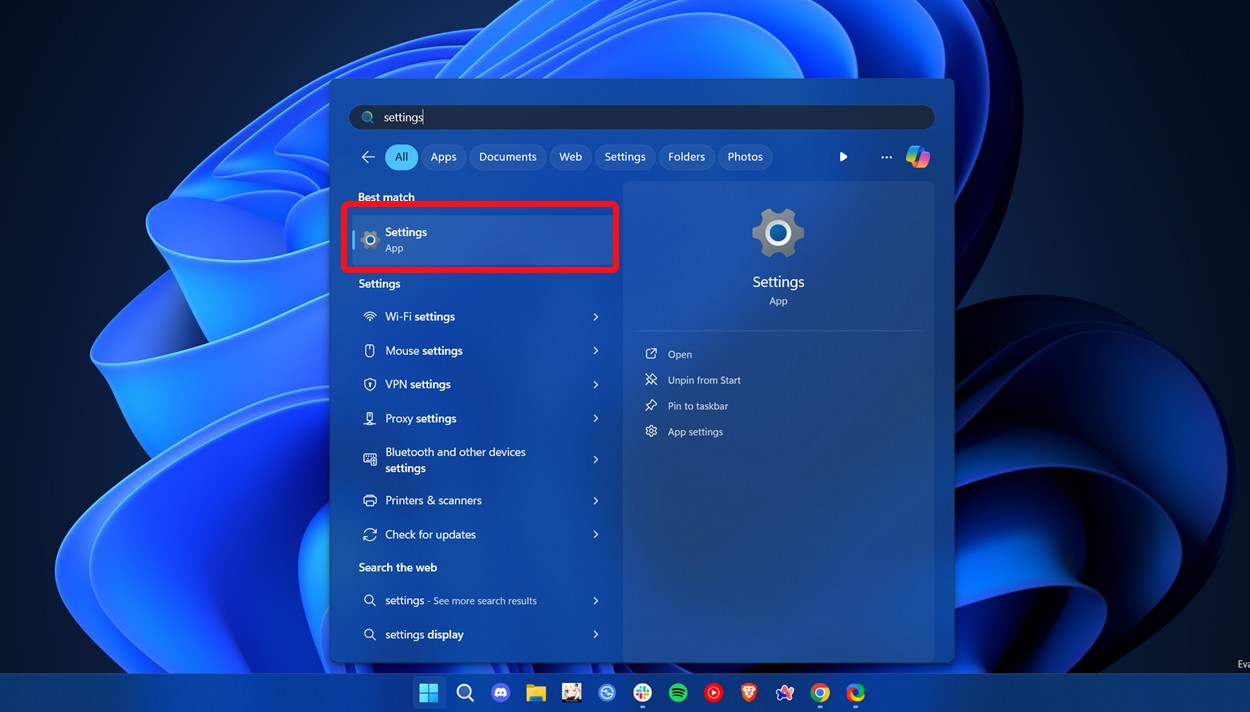Switch to the Web filter tab

pyautogui.click(x=571, y=157)
